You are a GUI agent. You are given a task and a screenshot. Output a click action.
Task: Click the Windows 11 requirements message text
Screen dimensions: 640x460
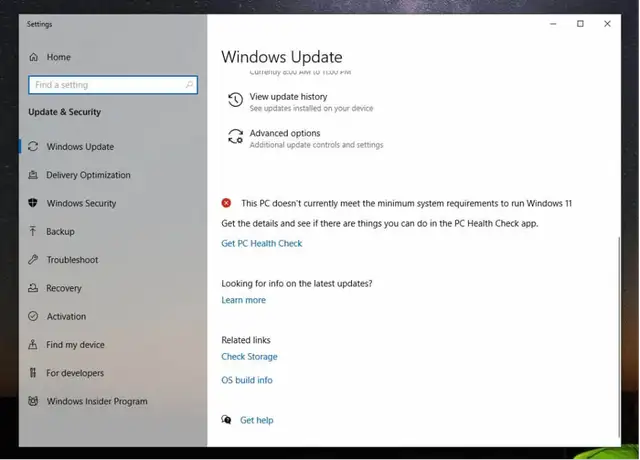click(407, 203)
